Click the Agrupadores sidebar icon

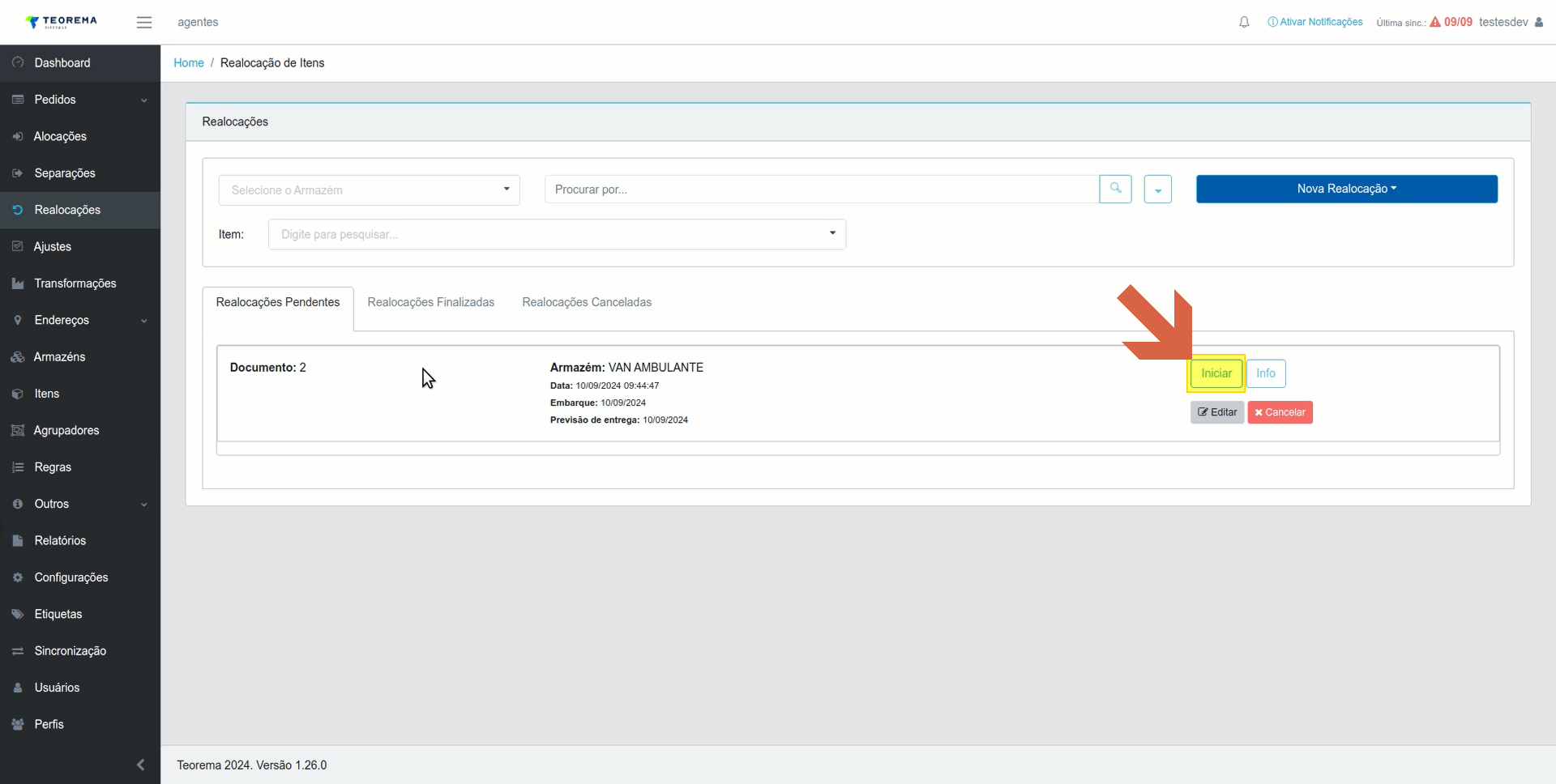[x=18, y=430]
